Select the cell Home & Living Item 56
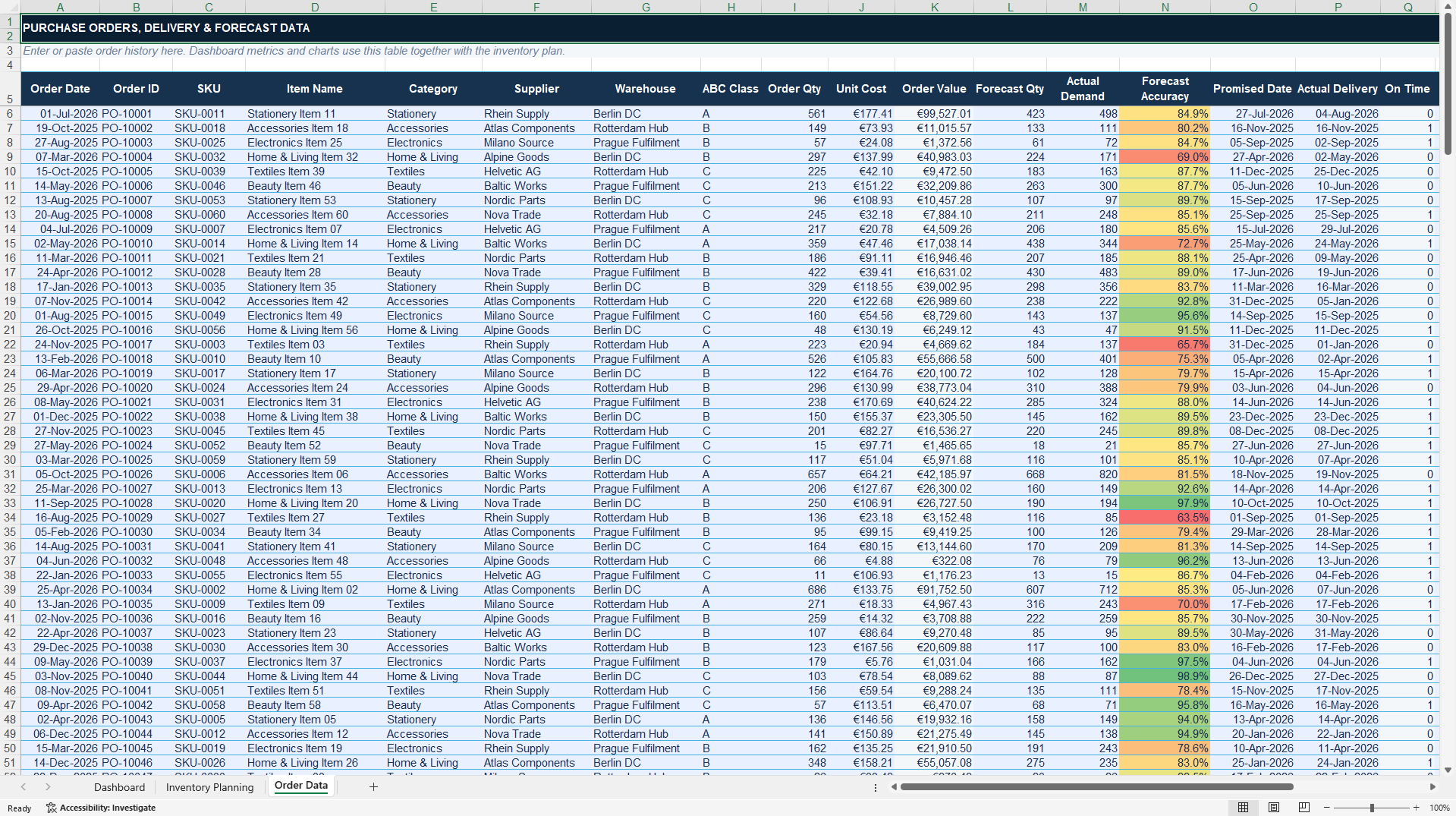The height and width of the screenshot is (816, 1456). 315,330
